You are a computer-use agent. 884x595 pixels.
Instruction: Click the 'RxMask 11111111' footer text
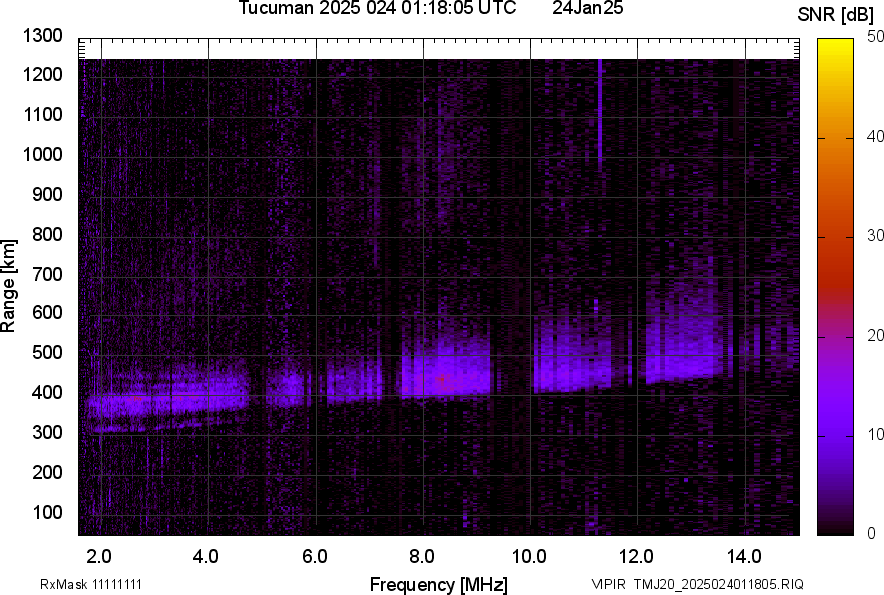91,584
